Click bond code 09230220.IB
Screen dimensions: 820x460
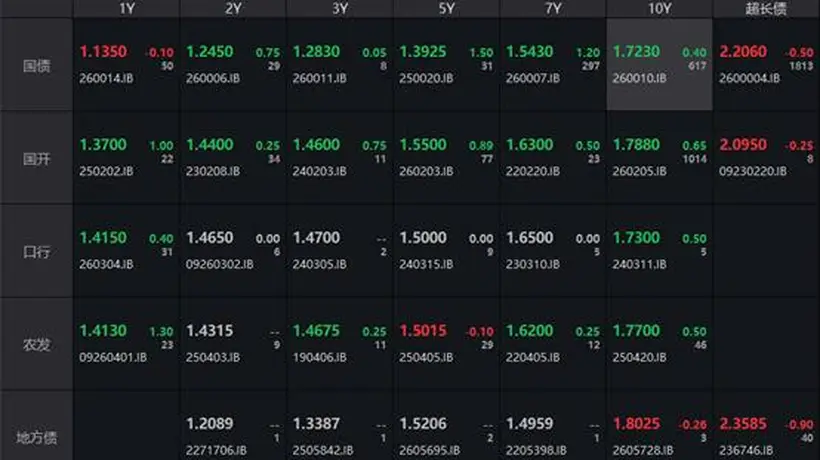tap(753, 171)
